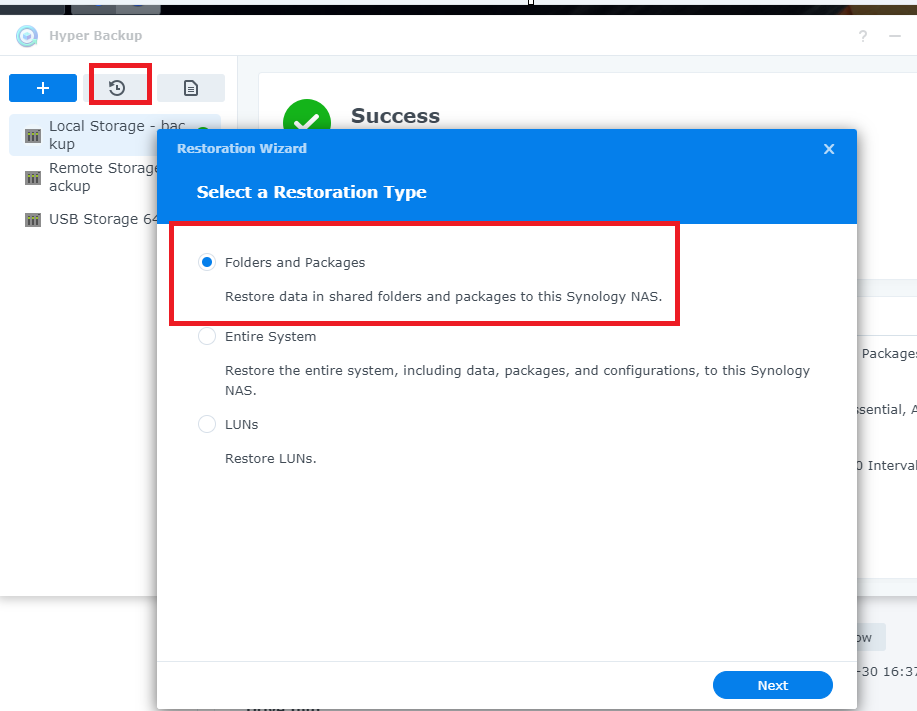This screenshot has width=917, height=711.
Task: Click the Restoration Wizard title bar
Action: coord(241,148)
